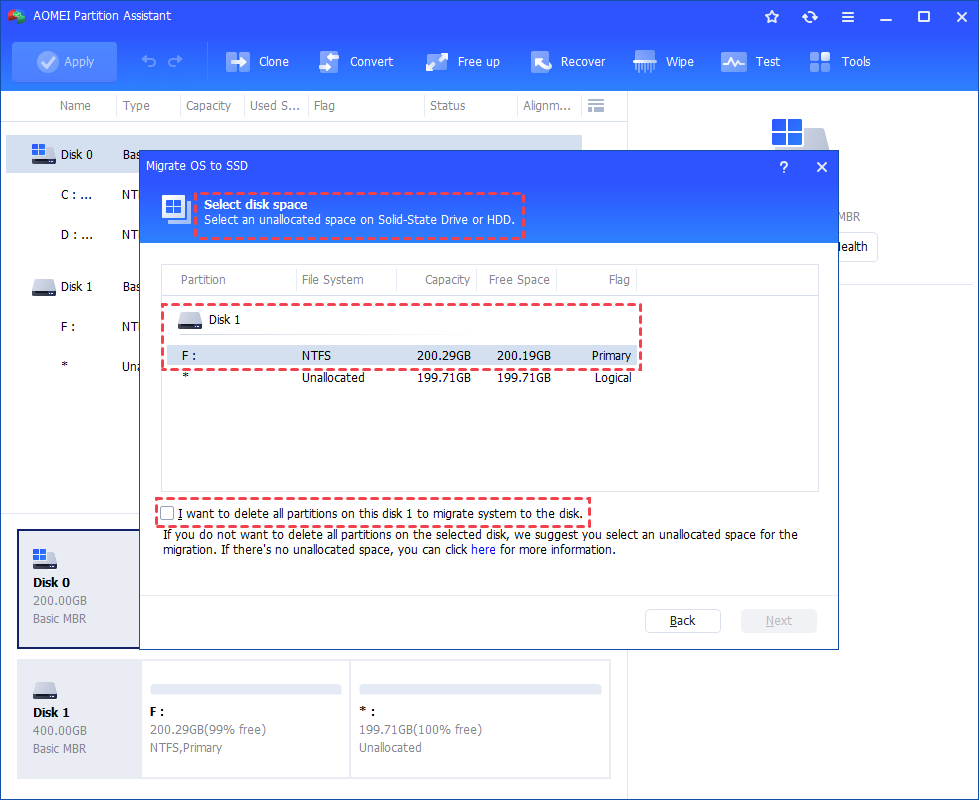Click the 'here' link for more information
Viewport: 979px width, 800px height.
point(483,550)
